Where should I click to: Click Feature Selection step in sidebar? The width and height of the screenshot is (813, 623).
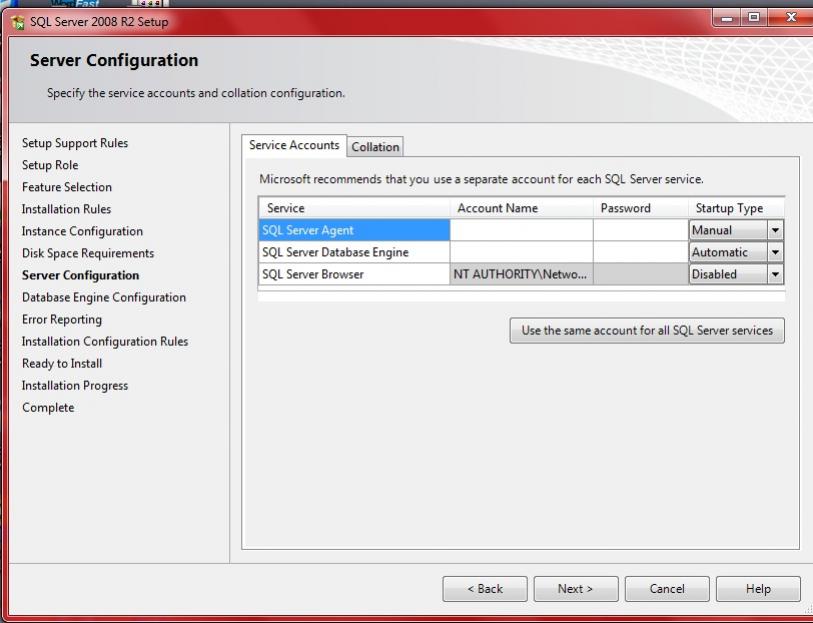[67, 187]
